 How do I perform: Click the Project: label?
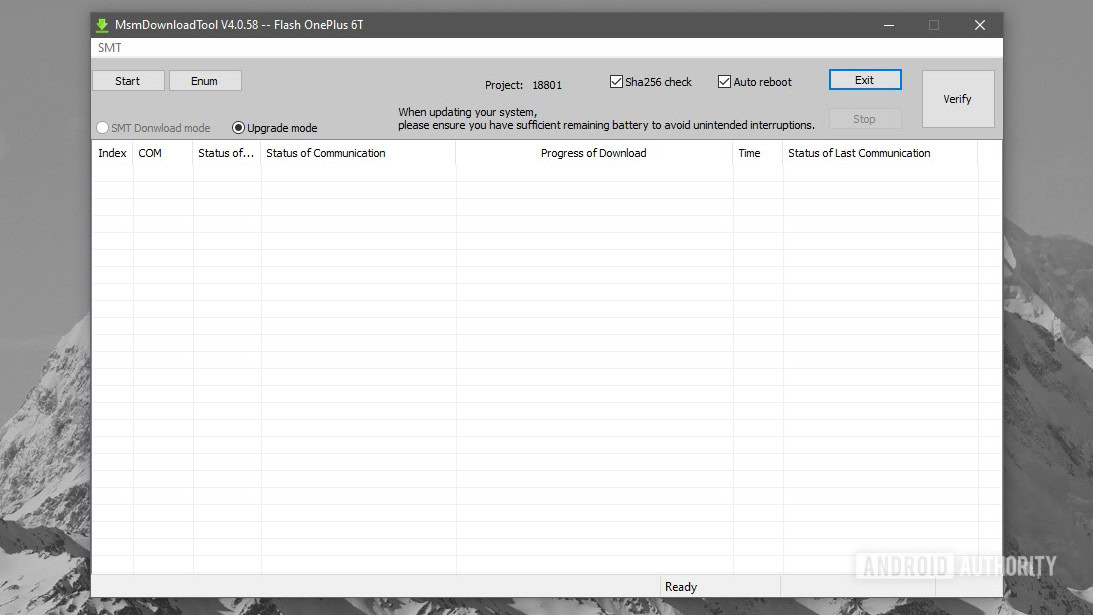(504, 85)
